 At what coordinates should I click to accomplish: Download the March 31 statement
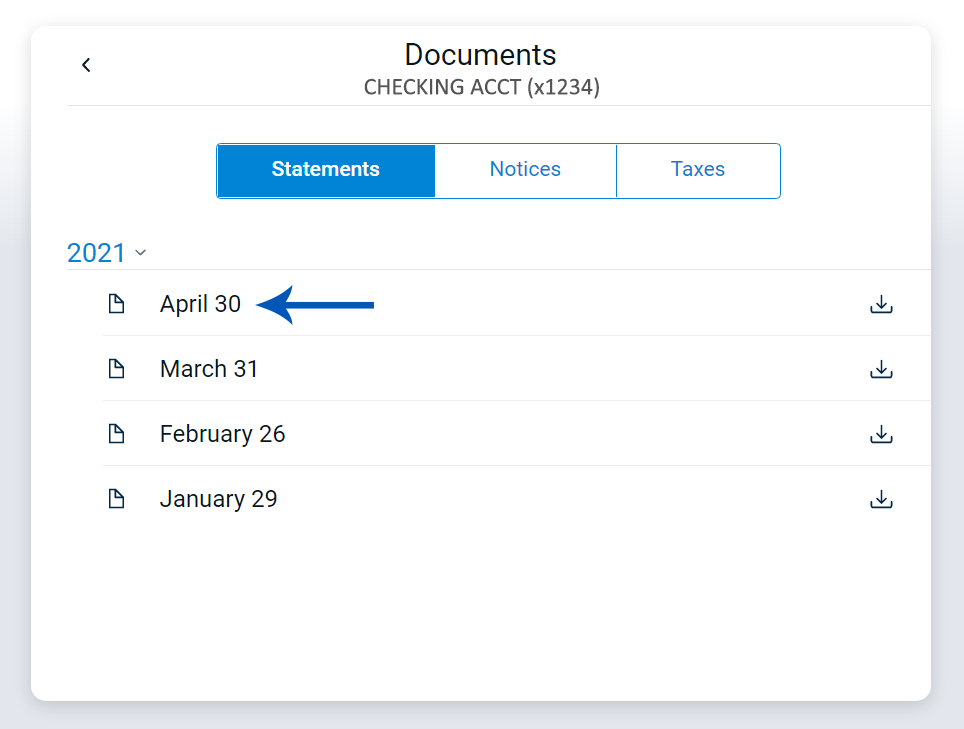[881, 369]
